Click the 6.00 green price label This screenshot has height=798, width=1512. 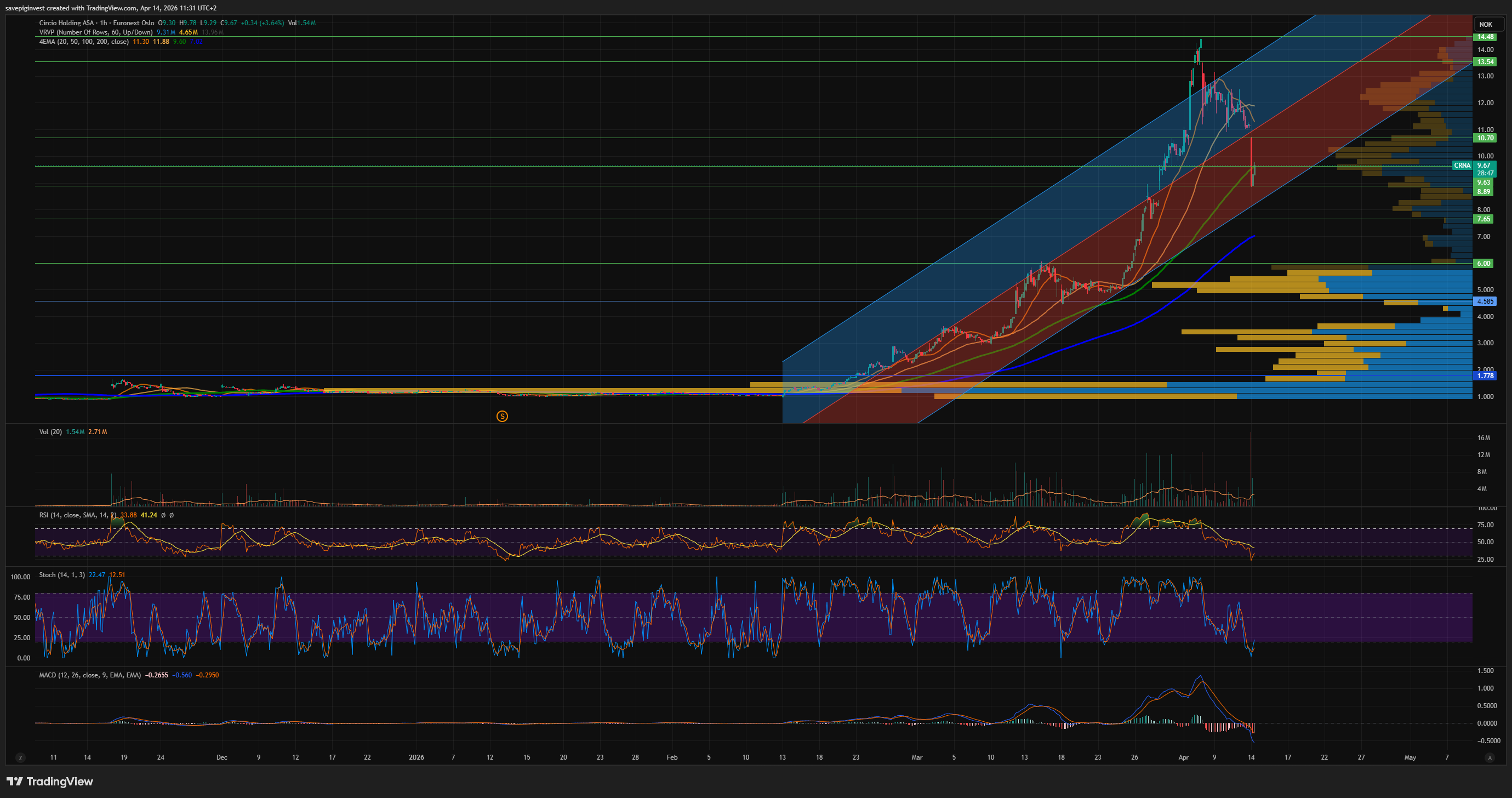point(1484,263)
